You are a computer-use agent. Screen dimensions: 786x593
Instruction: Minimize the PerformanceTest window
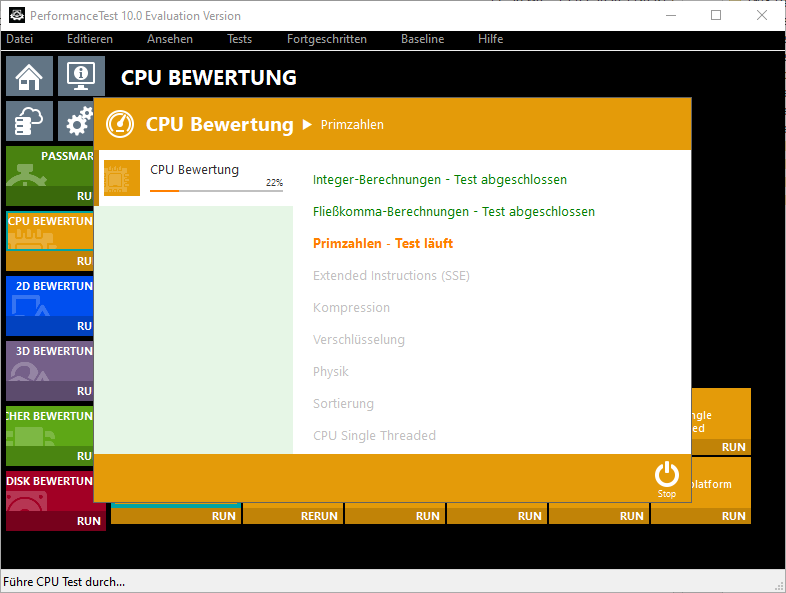[671, 16]
